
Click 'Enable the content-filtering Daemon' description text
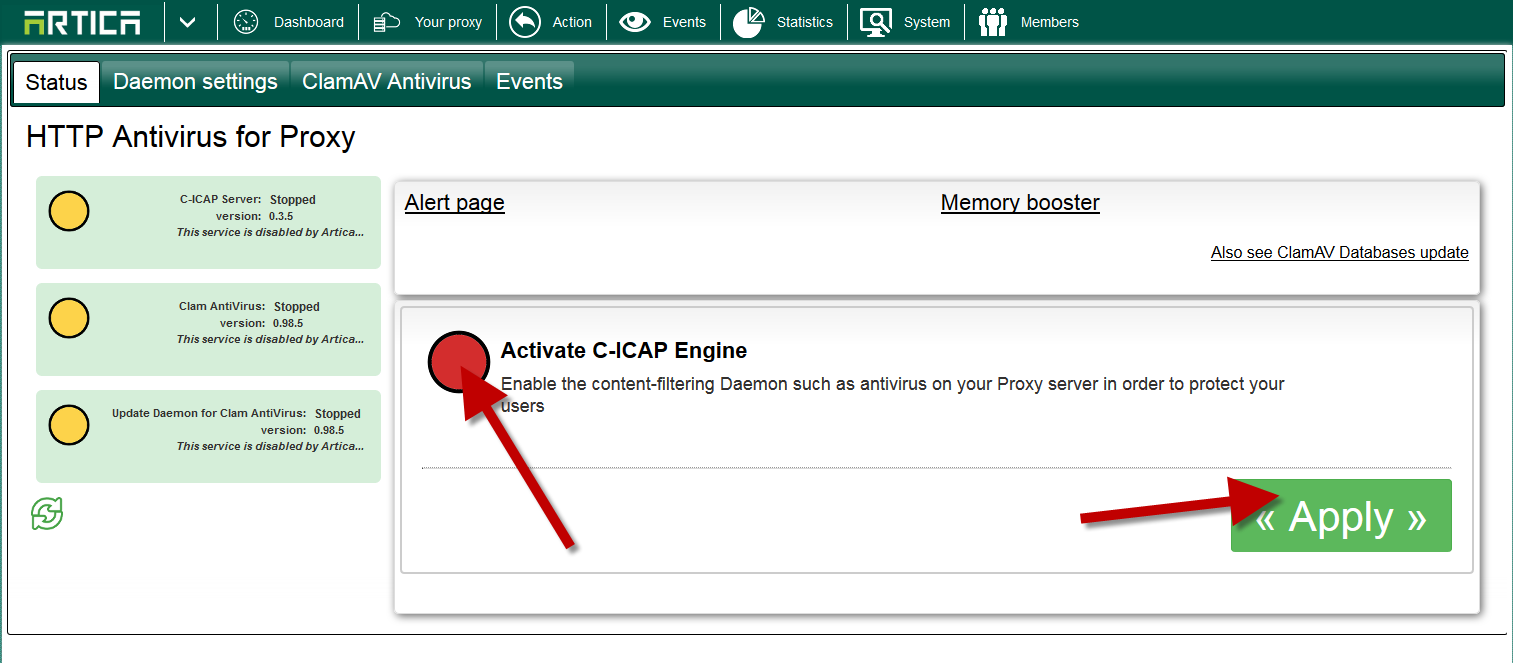click(x=893, y=394)
